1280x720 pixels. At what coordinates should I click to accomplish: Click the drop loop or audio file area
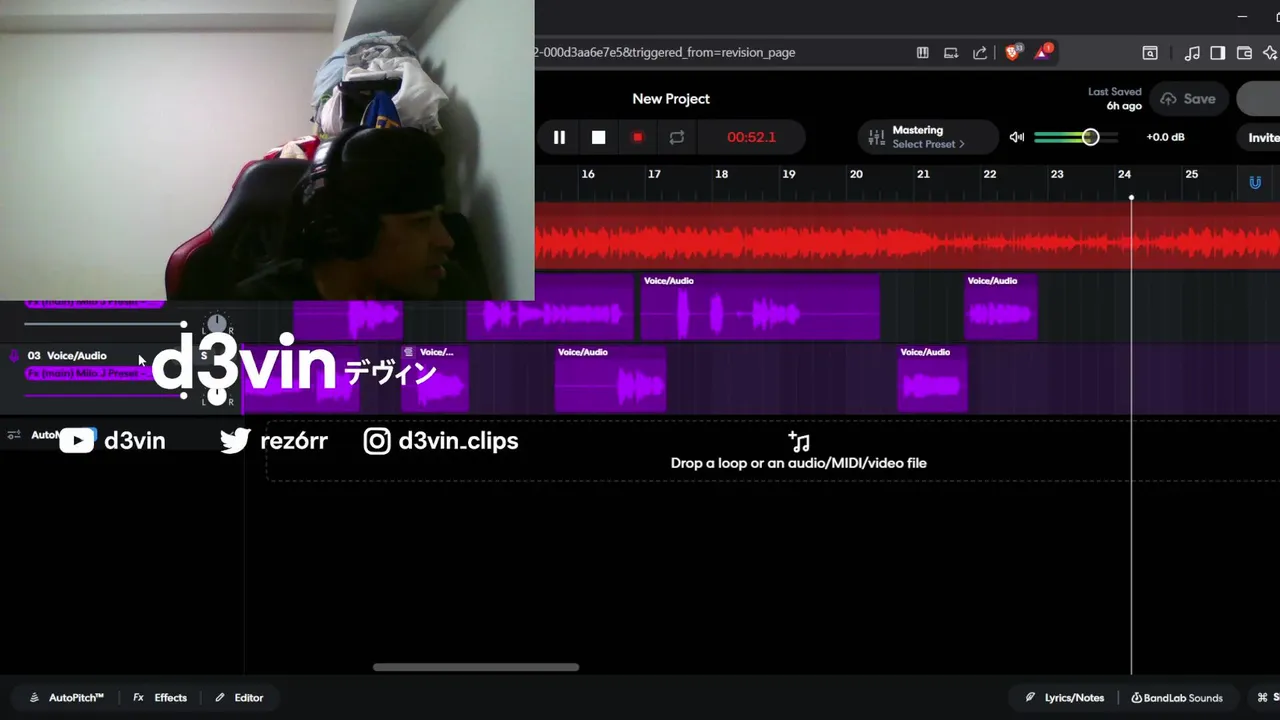click(x=772, y=451)
